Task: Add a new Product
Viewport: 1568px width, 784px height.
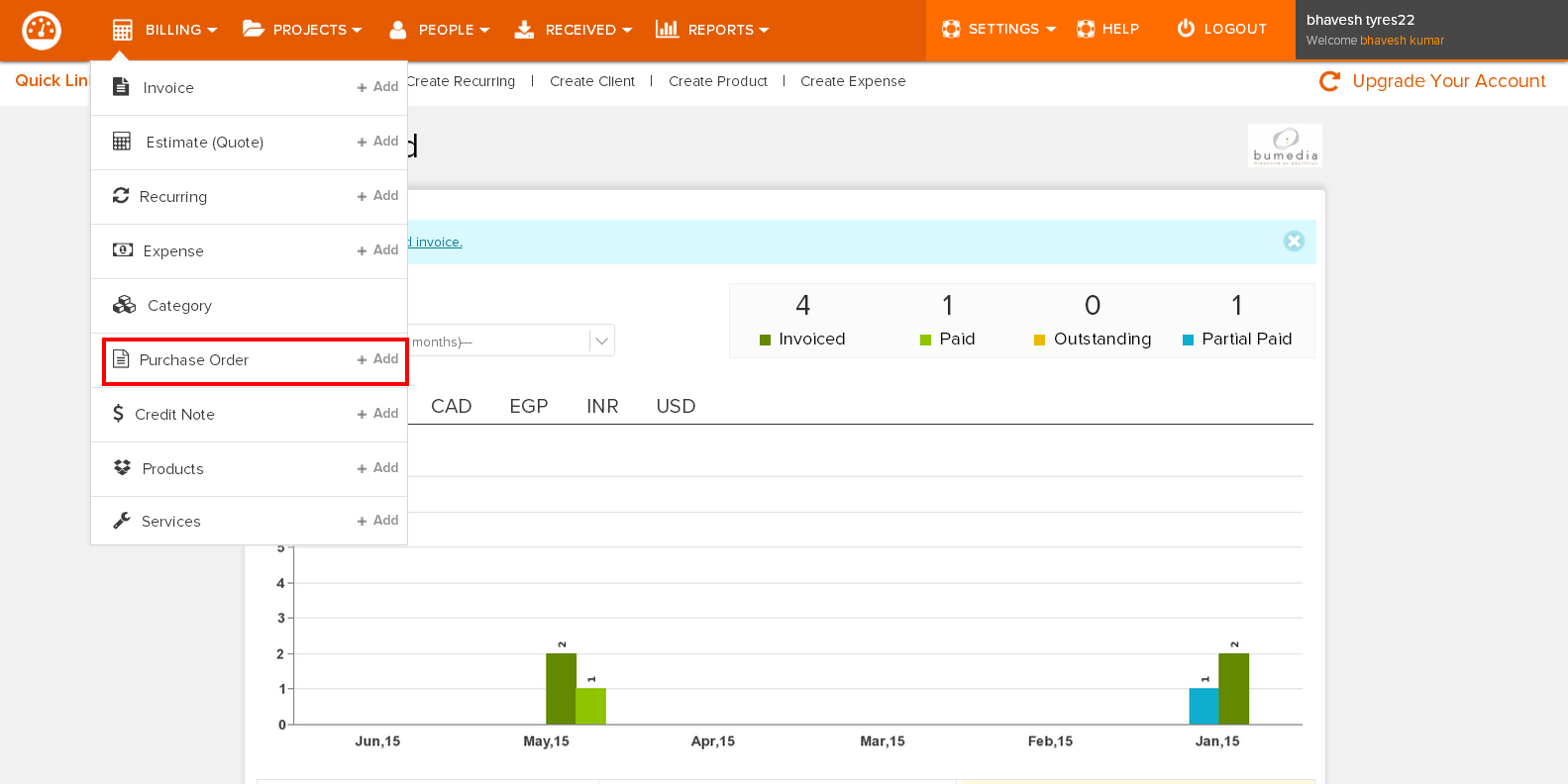Action: point(378,468)
